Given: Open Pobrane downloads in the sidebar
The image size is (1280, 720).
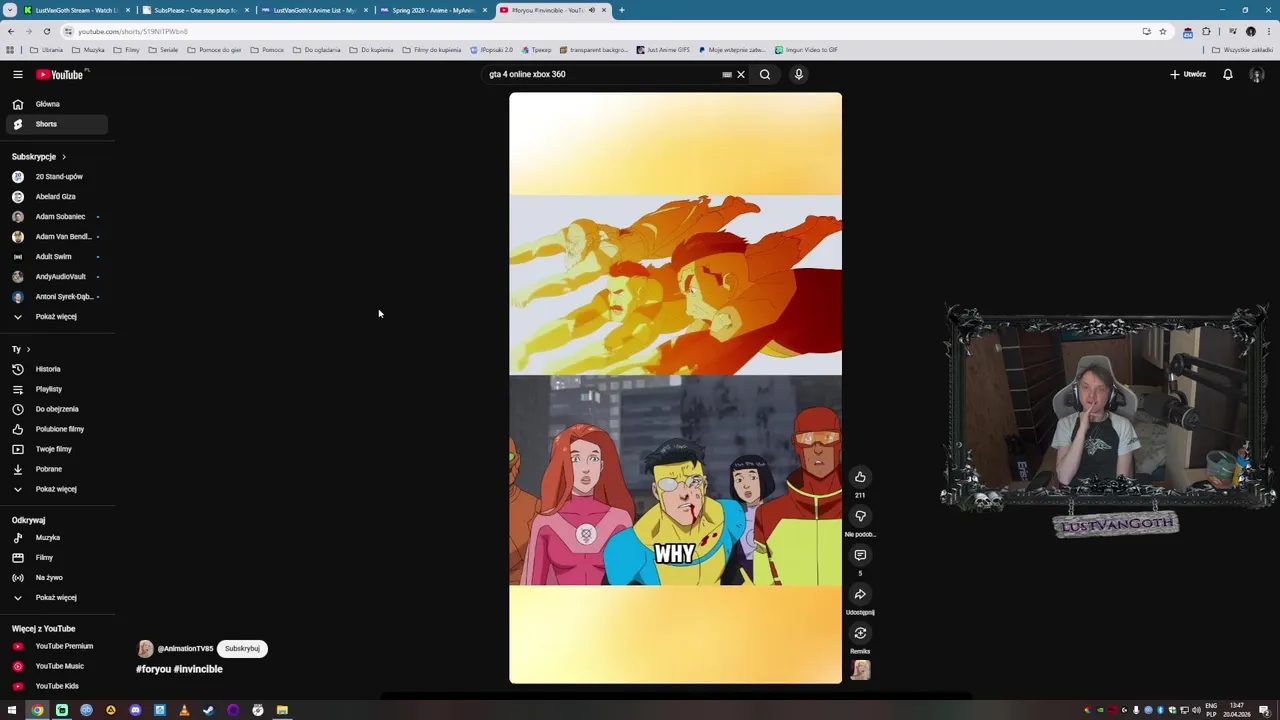Looking at the screenshot, I should 57,469.
